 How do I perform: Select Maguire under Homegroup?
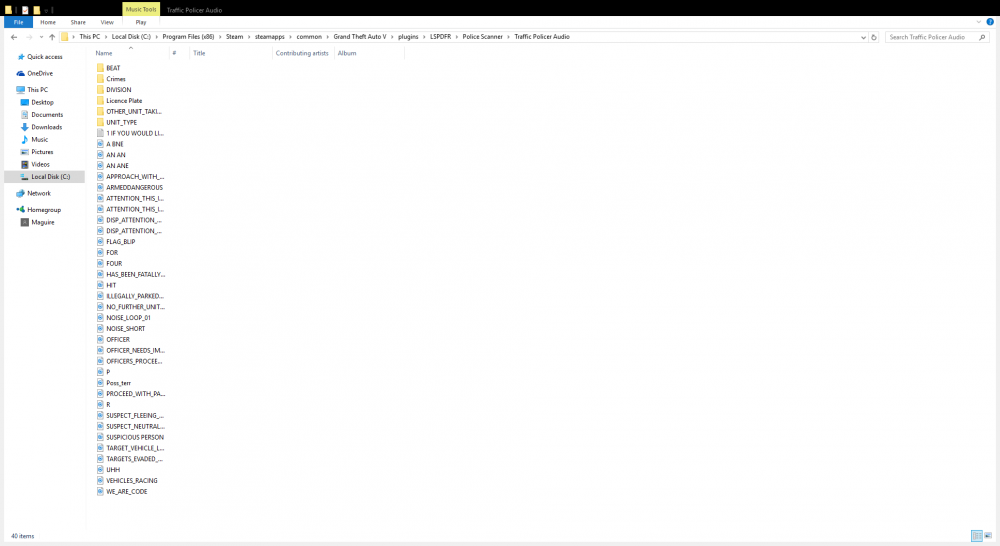[43, 223]
